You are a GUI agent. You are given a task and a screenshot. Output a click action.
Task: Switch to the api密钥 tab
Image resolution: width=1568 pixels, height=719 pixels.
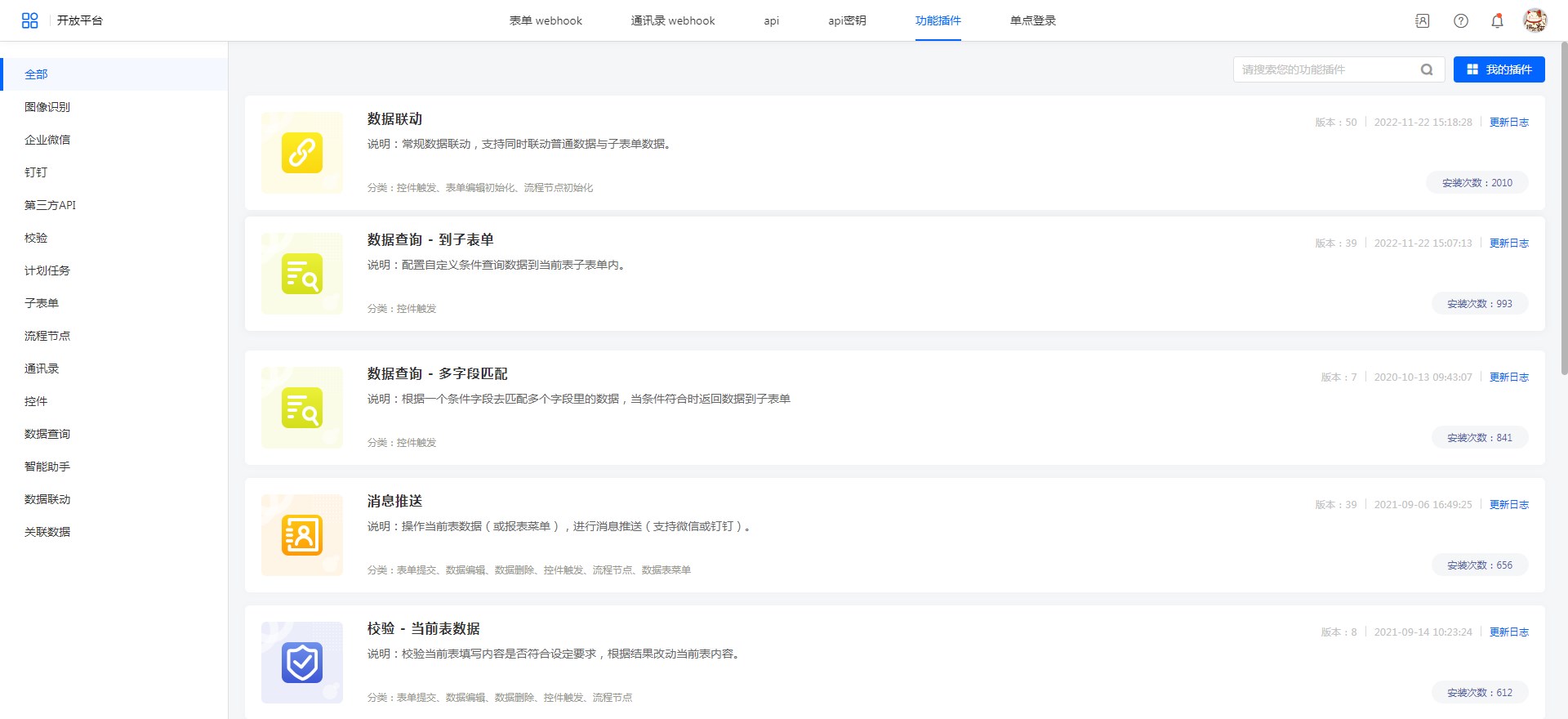tap(847, 20)
